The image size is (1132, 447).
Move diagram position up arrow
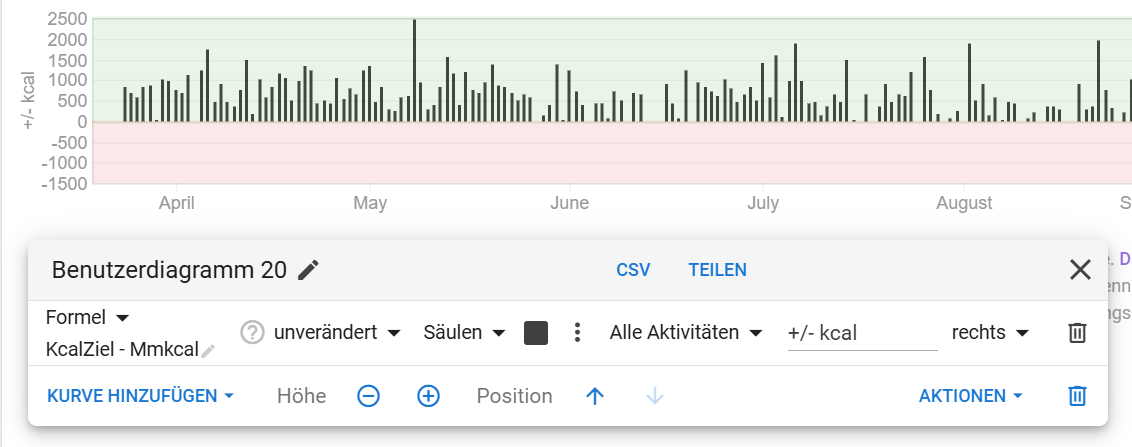[x=595, y=396]
